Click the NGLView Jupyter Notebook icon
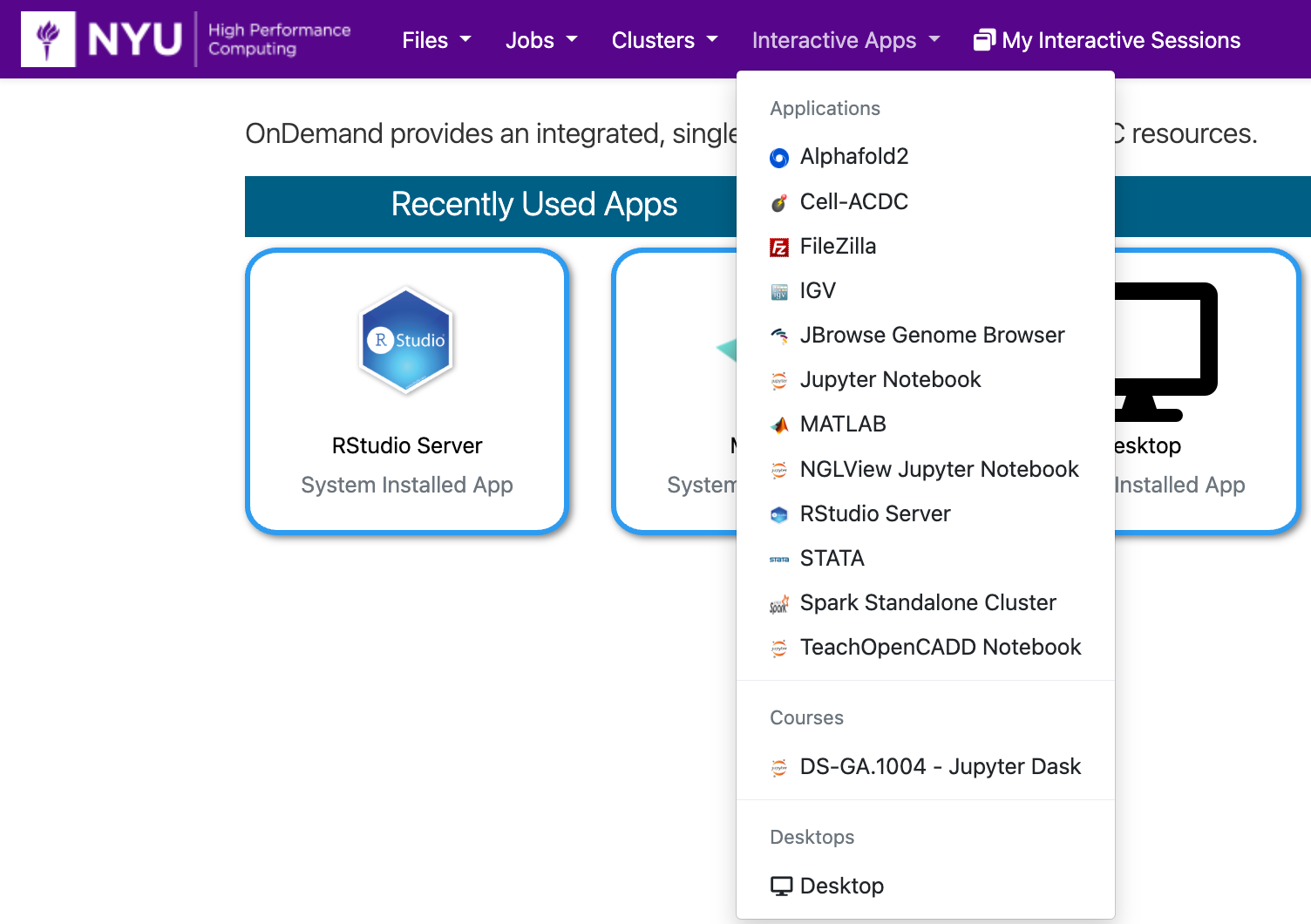This screenshot has height=924, width=1311. [779, 470]
